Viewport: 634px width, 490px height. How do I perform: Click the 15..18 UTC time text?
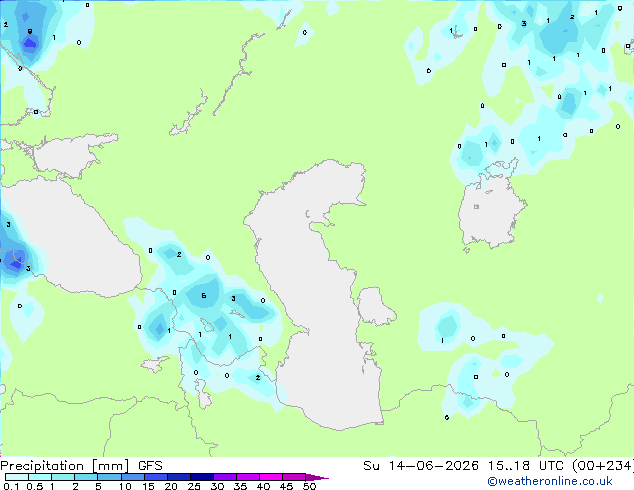[x=526, y=466]
